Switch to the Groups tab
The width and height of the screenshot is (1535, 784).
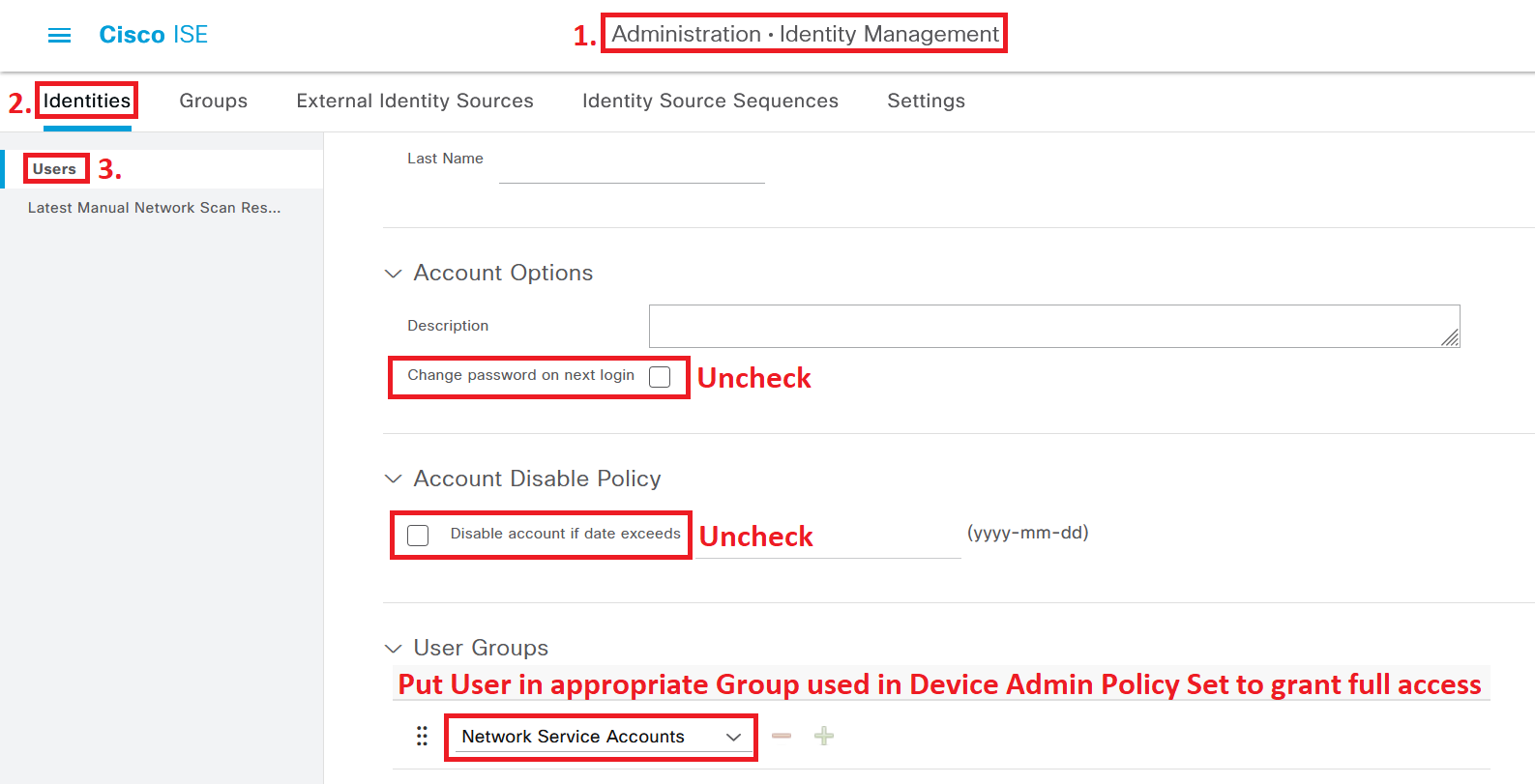pyautogui.click(x=214, y=101)
